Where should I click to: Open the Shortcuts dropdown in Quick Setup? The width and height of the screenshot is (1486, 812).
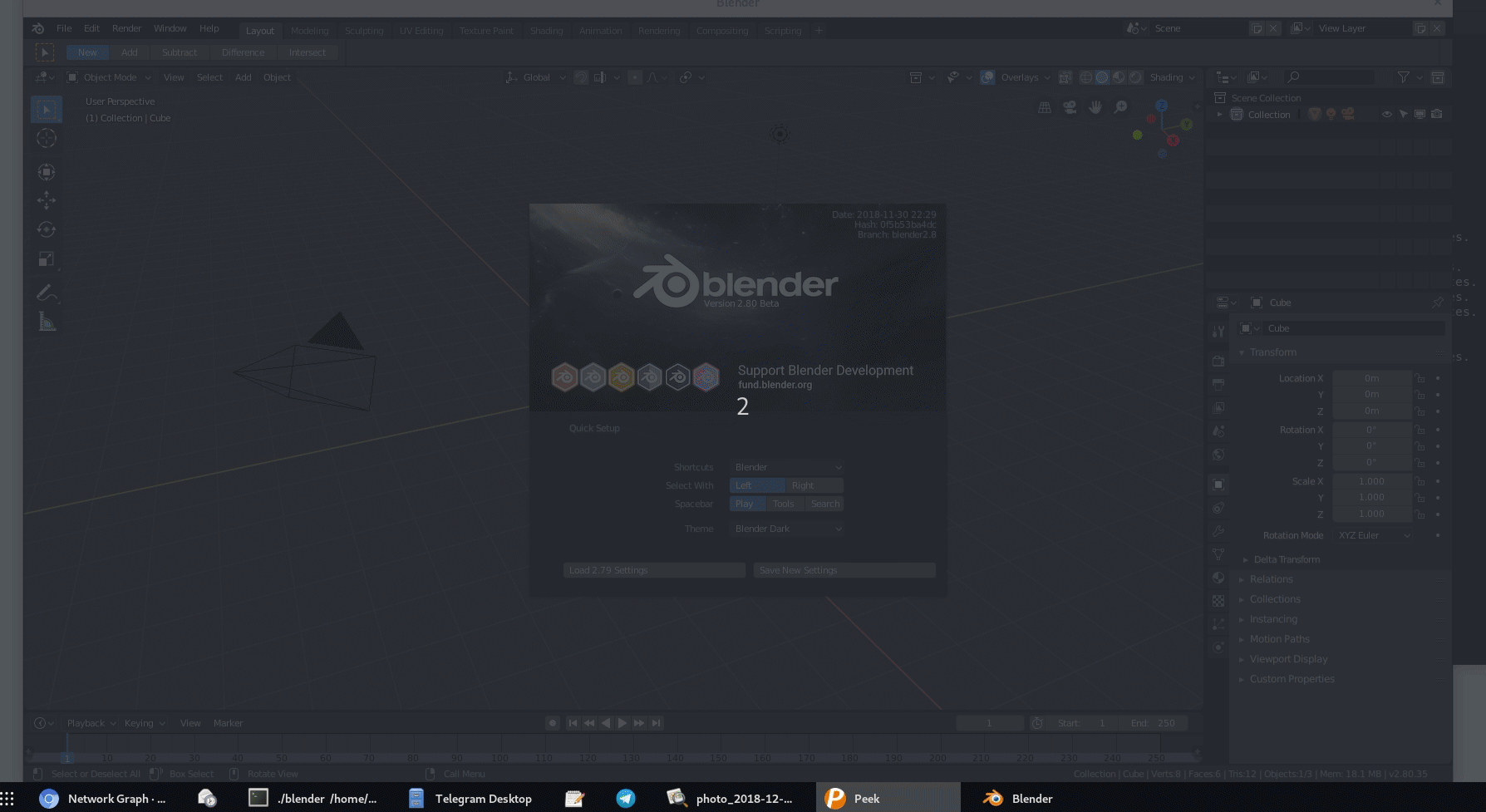tap(787, 467)
